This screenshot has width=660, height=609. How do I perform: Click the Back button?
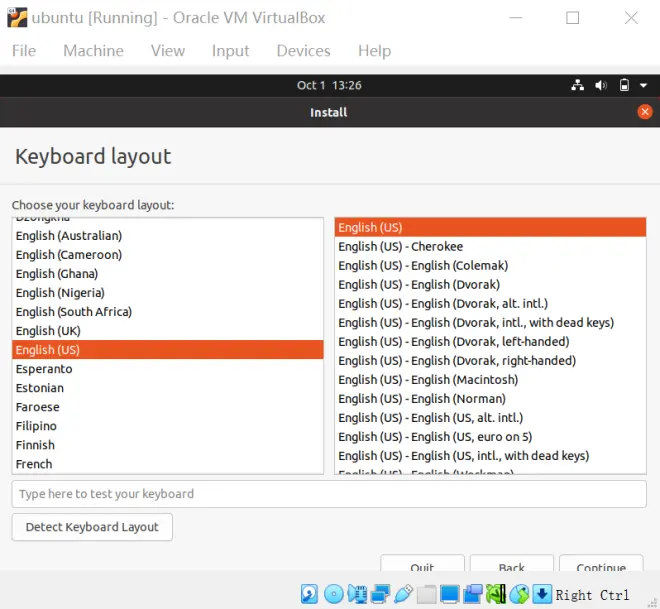[511, 563]
